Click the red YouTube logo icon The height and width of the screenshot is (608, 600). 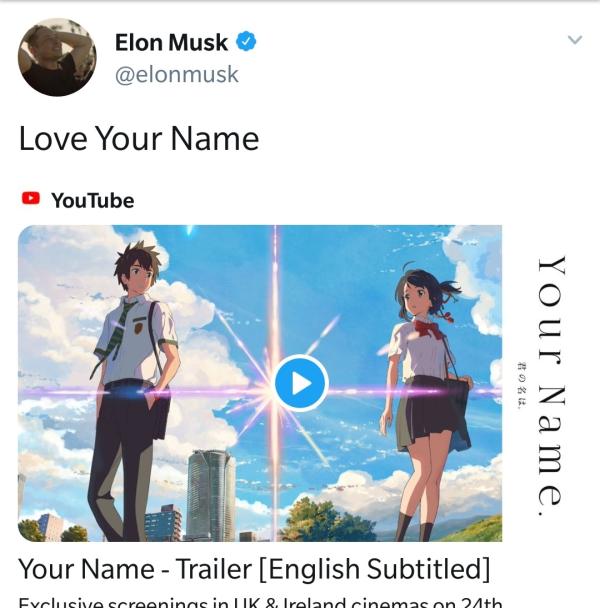(x=31, y=198)
